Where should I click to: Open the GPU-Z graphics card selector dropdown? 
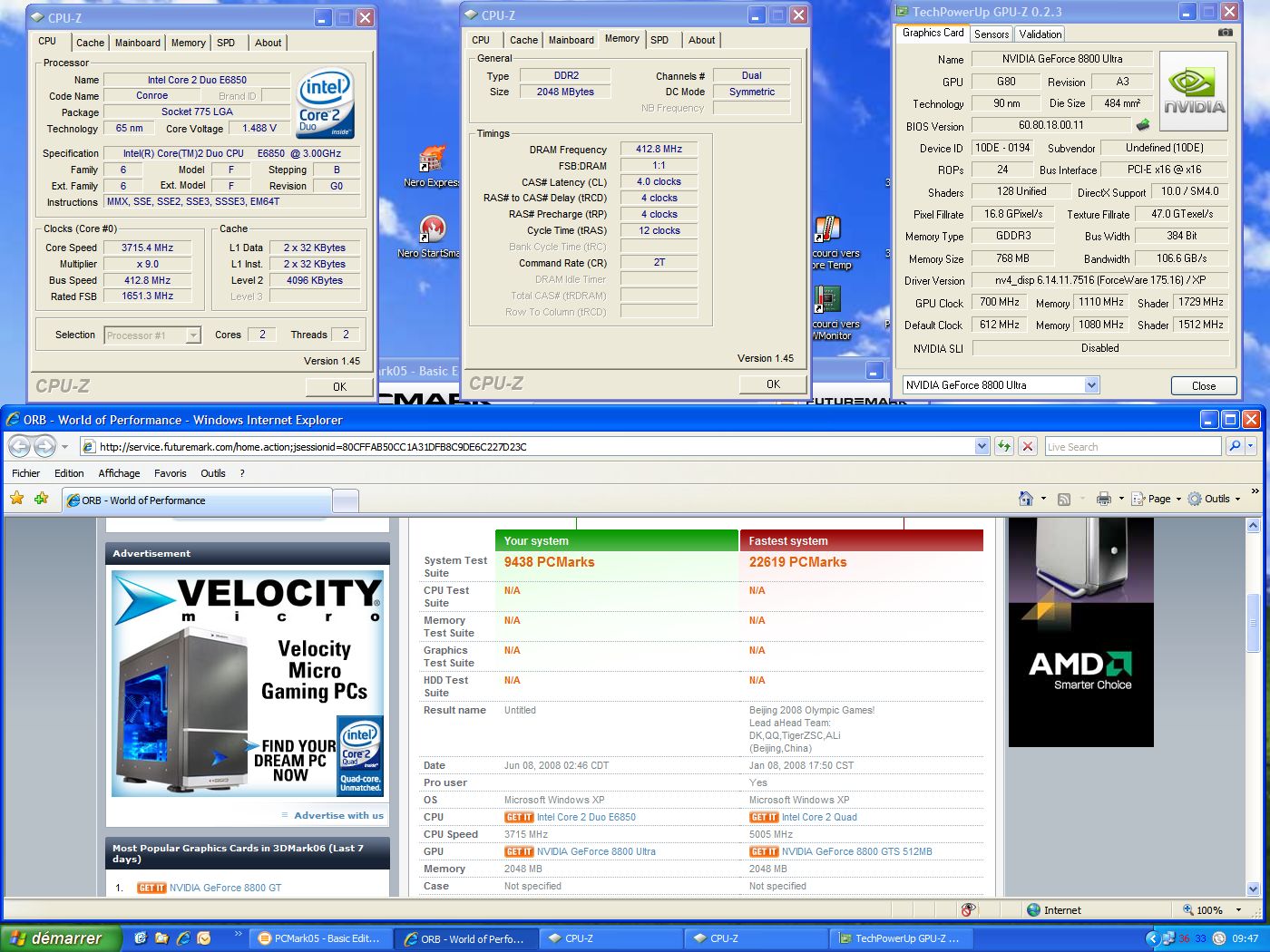1091,385
